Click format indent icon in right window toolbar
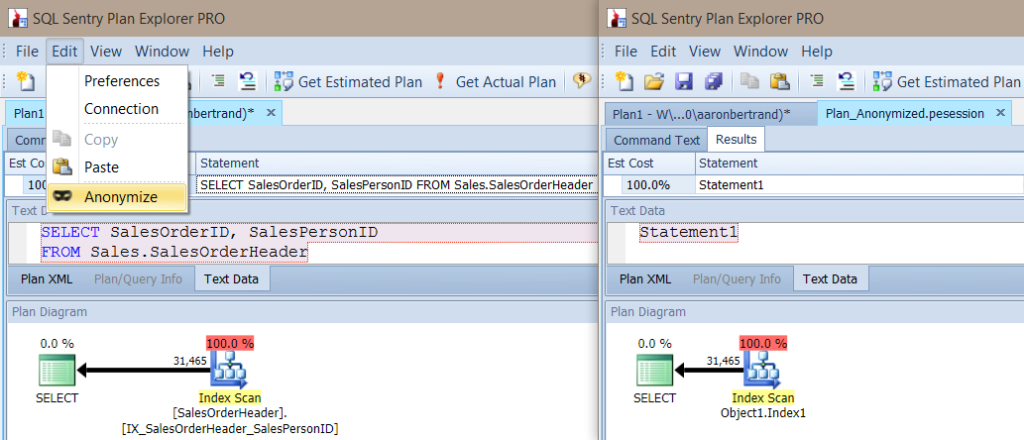 (x=817, y=81)
